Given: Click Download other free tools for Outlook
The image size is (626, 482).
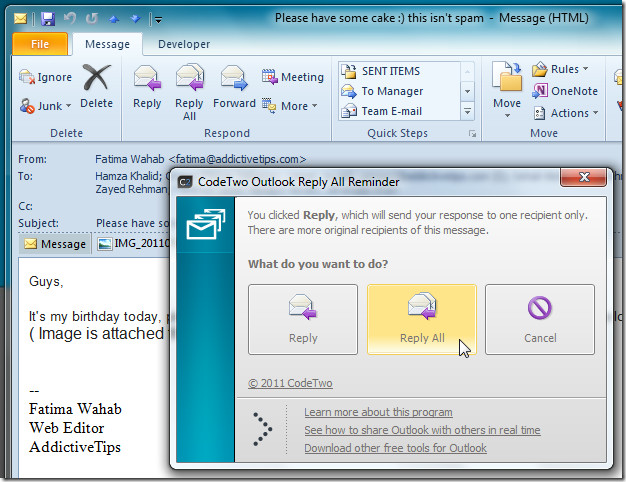Looking at the screenshot, I should coord(396,448).
